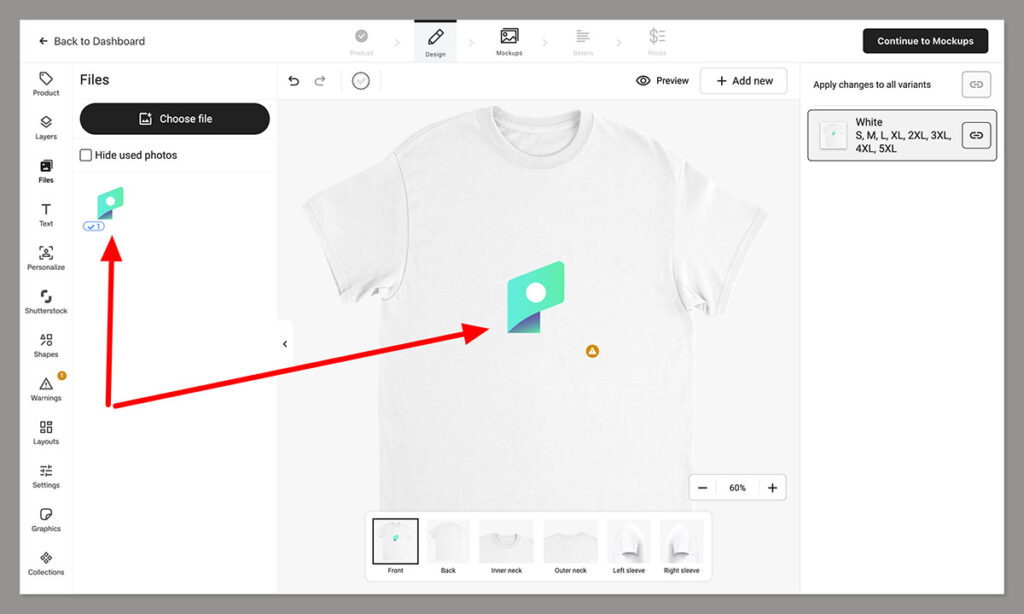Zoom out with the minus button

[703, 488]
